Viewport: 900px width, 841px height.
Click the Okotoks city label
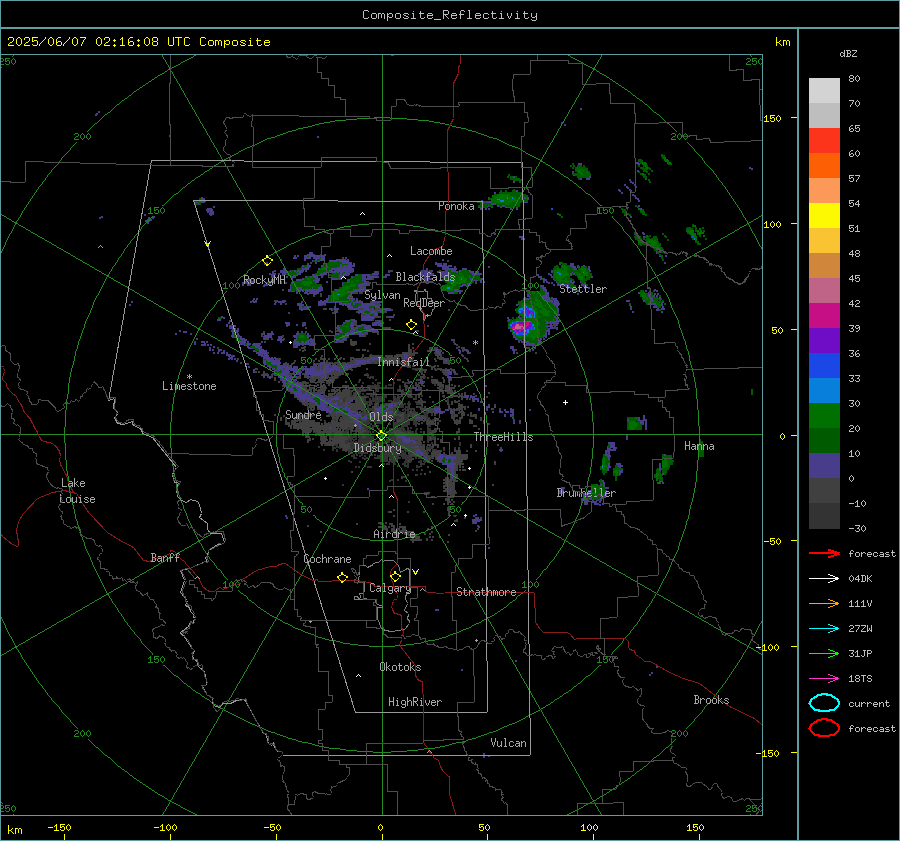pos(400,667)
